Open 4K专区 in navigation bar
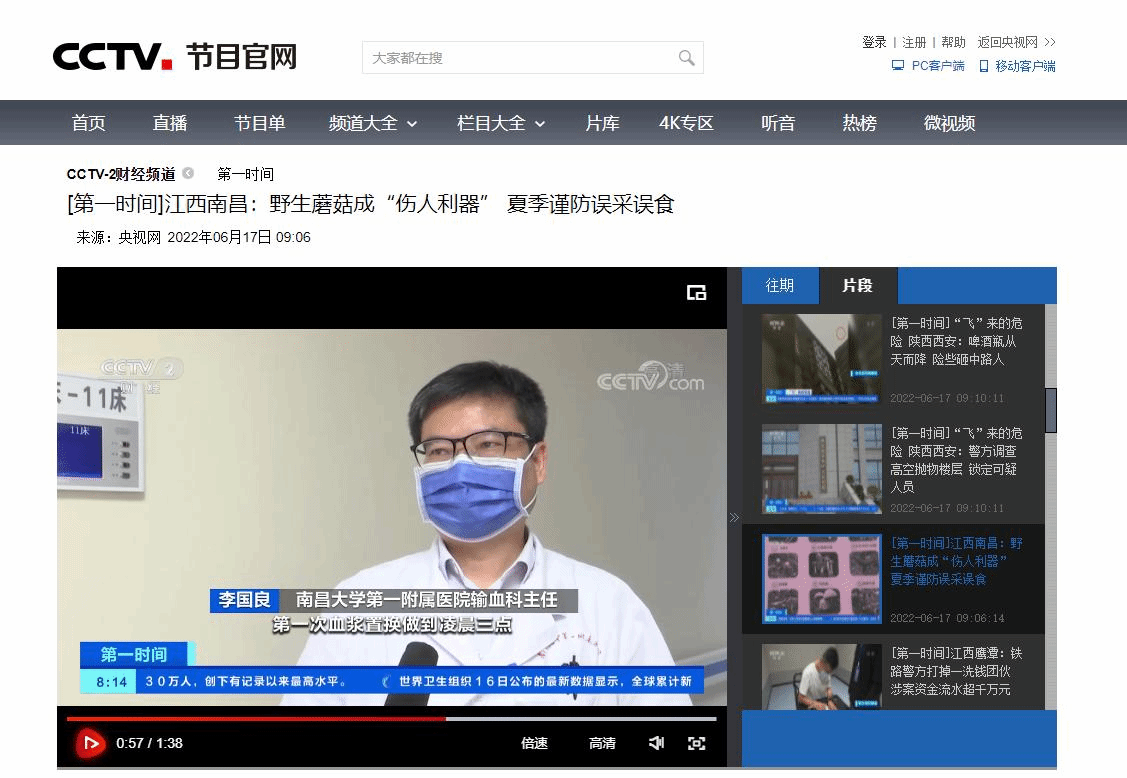The height and width of the screenshot is (778, 1127). coord(686,123)
